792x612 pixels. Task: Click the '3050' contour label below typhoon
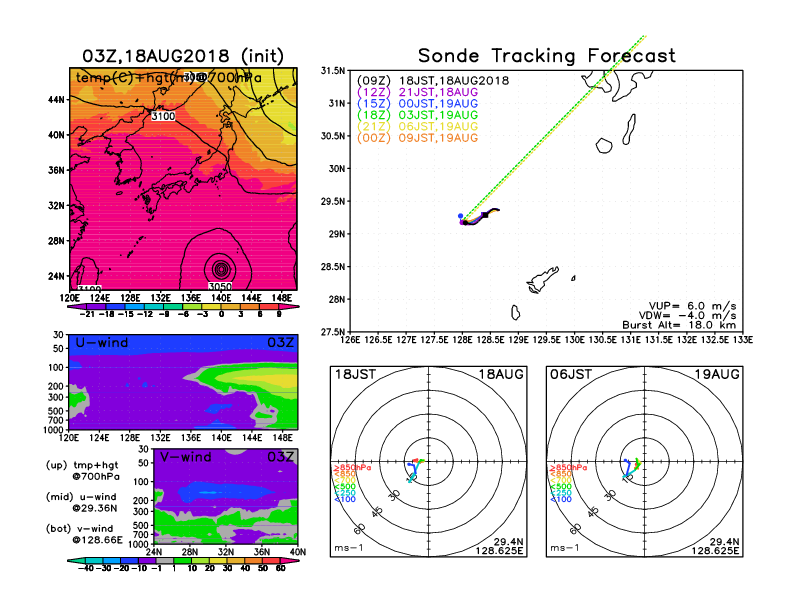[220, 286]
